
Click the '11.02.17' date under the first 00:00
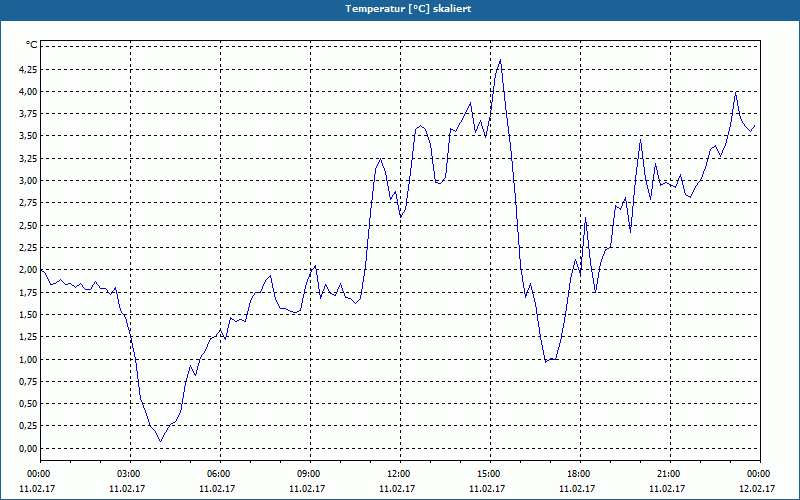tap(37, 489)
